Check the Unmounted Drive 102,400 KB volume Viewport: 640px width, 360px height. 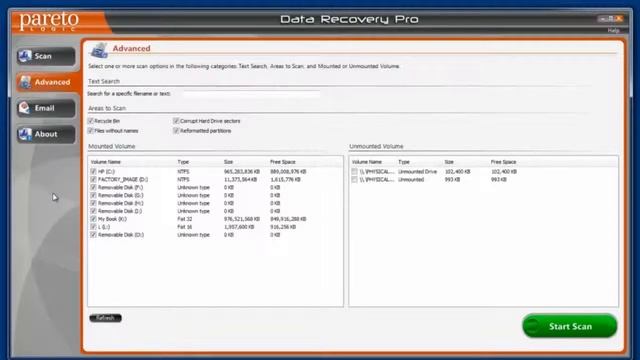tap(354, 171)
